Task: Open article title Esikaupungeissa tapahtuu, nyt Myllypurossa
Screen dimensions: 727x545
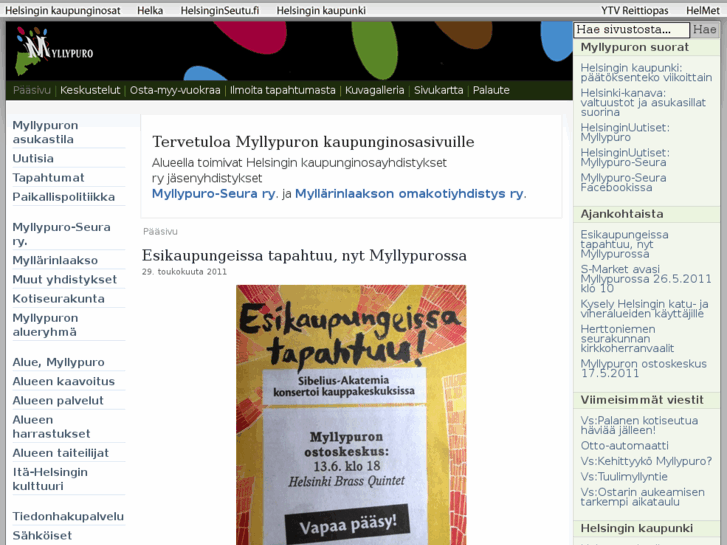Action: click(x=304, y=255)
